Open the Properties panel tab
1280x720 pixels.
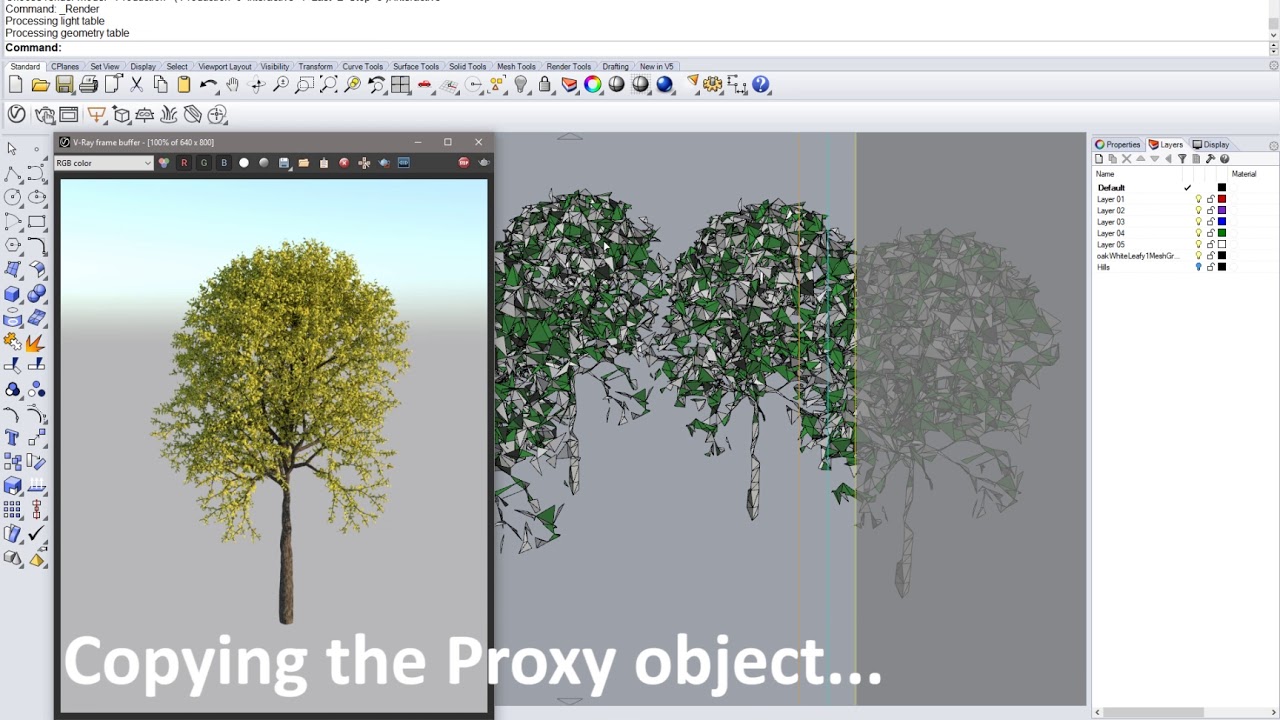[1118, 145]
